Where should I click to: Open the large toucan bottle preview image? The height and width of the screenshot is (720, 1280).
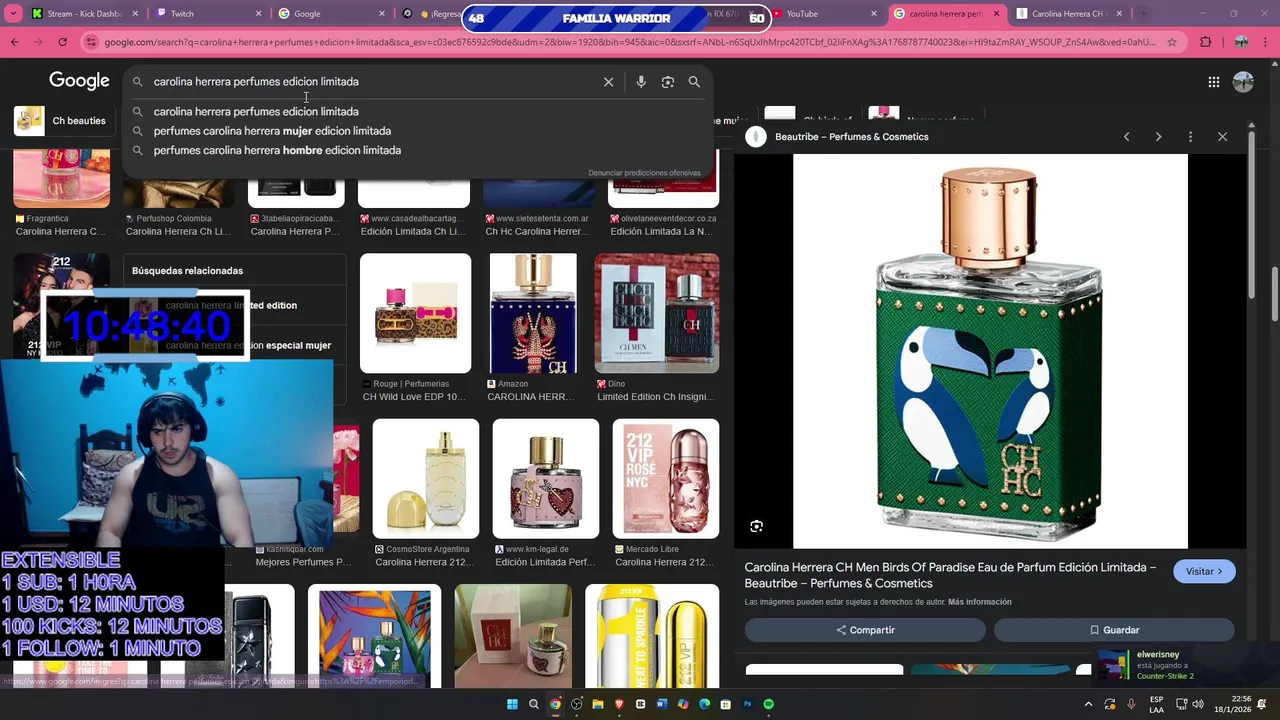990,351
